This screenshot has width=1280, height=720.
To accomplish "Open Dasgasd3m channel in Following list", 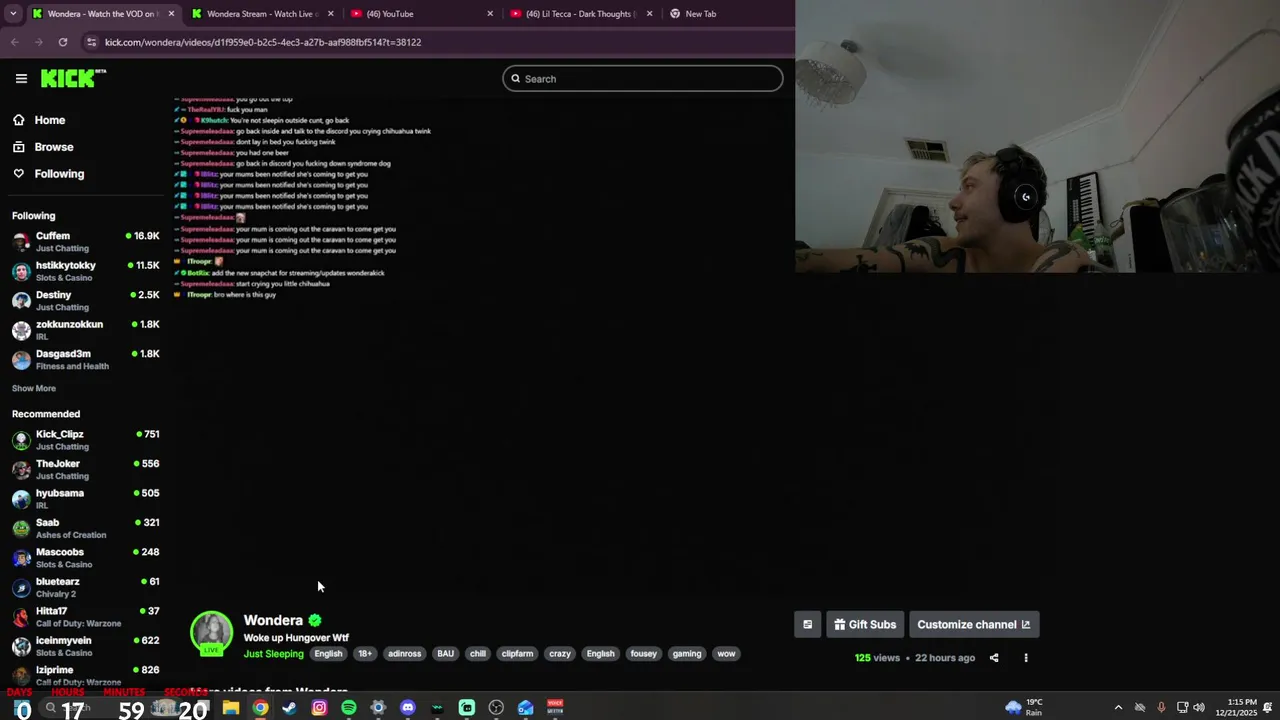I will click(x=85, y=360).
